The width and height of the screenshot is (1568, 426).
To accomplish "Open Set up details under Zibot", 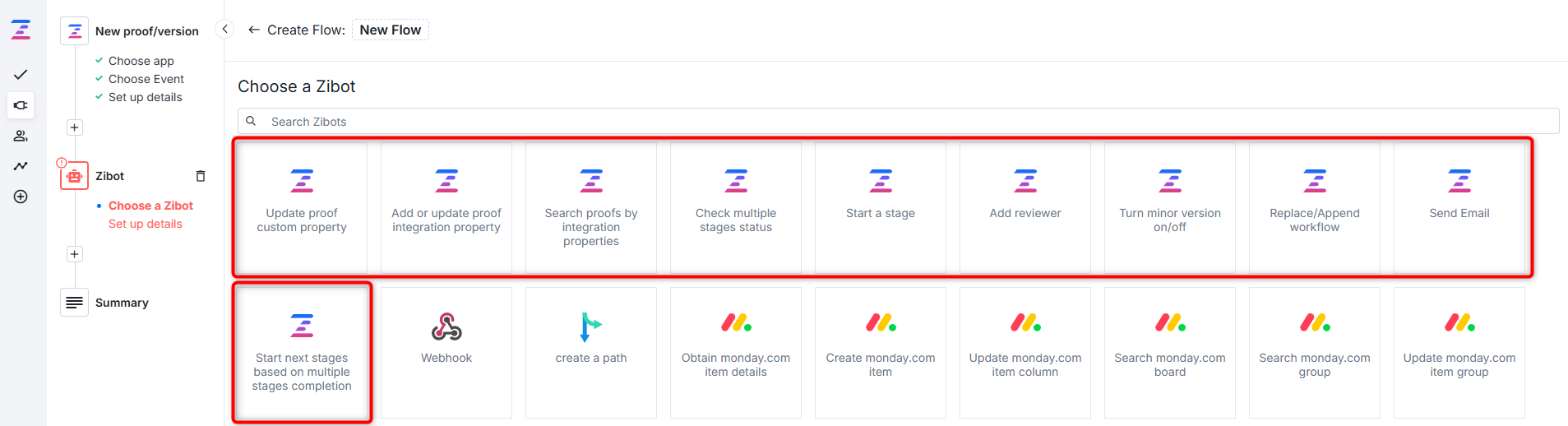I will point(146,224).
